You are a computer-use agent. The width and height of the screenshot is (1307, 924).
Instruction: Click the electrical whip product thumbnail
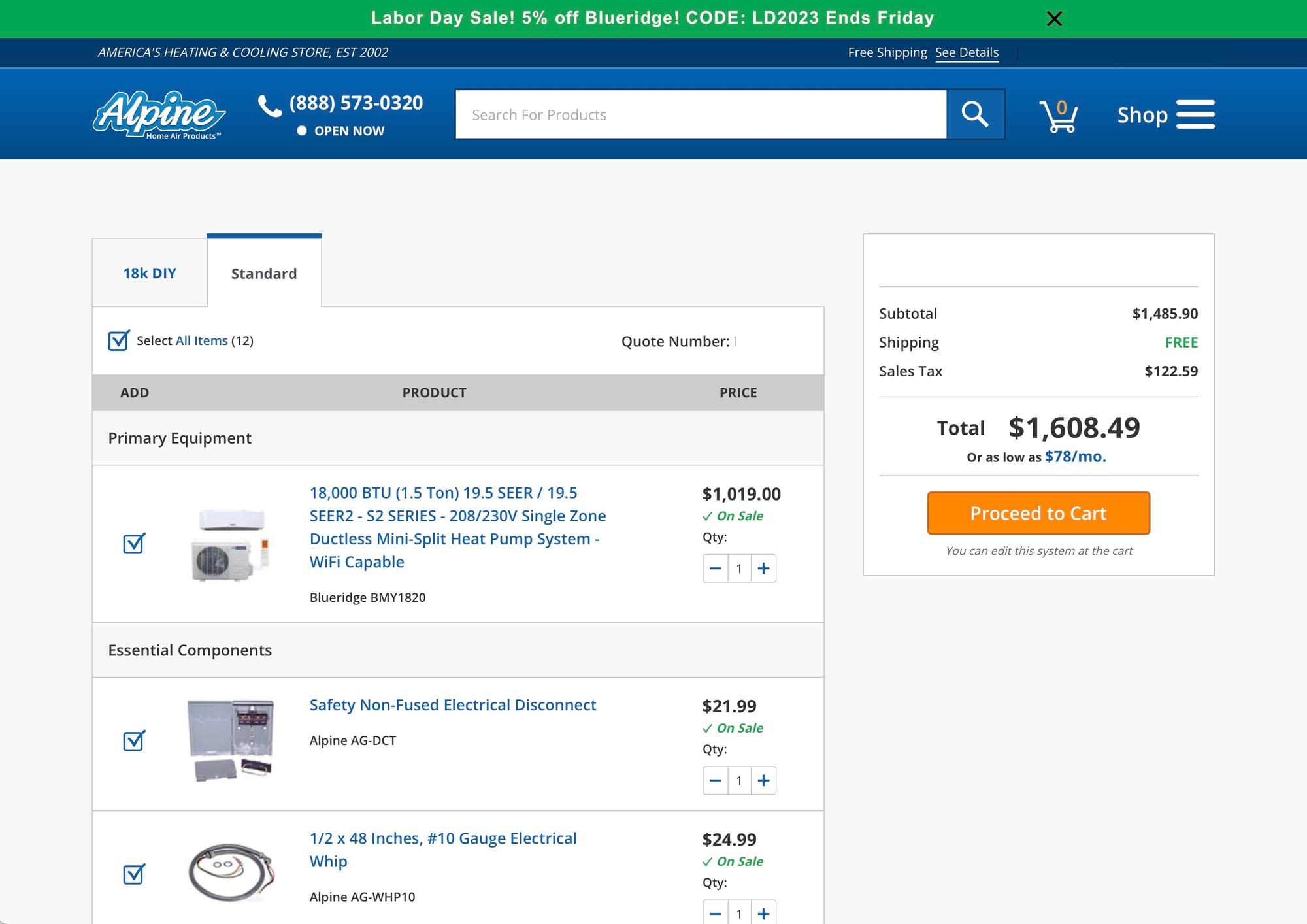[x=231, y=872]
